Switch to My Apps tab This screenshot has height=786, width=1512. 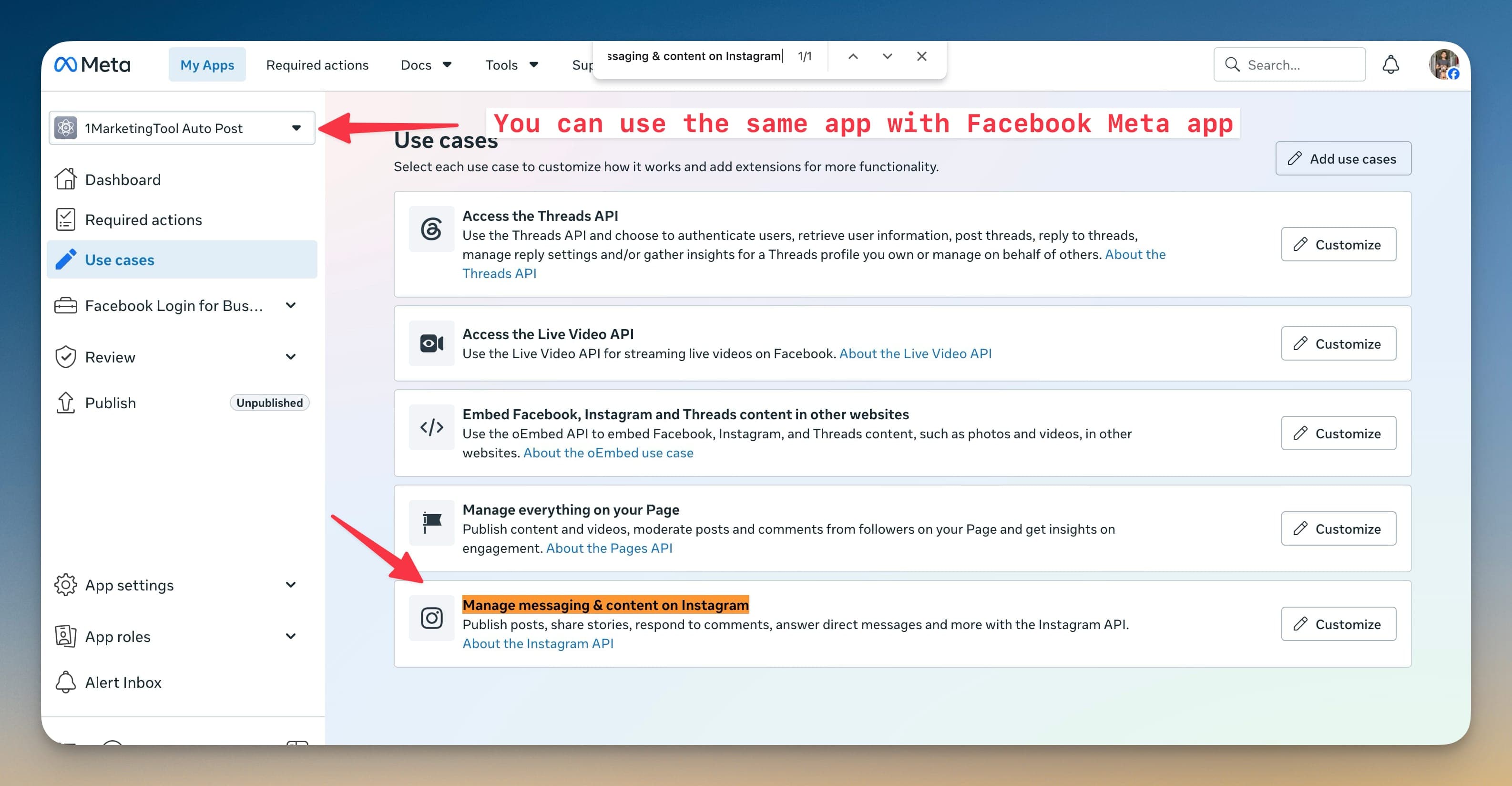coord(207,64)
